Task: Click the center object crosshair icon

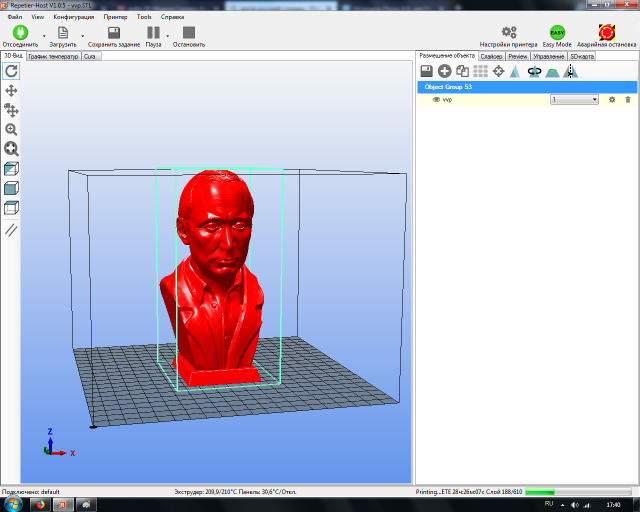Action: point(498,71)
